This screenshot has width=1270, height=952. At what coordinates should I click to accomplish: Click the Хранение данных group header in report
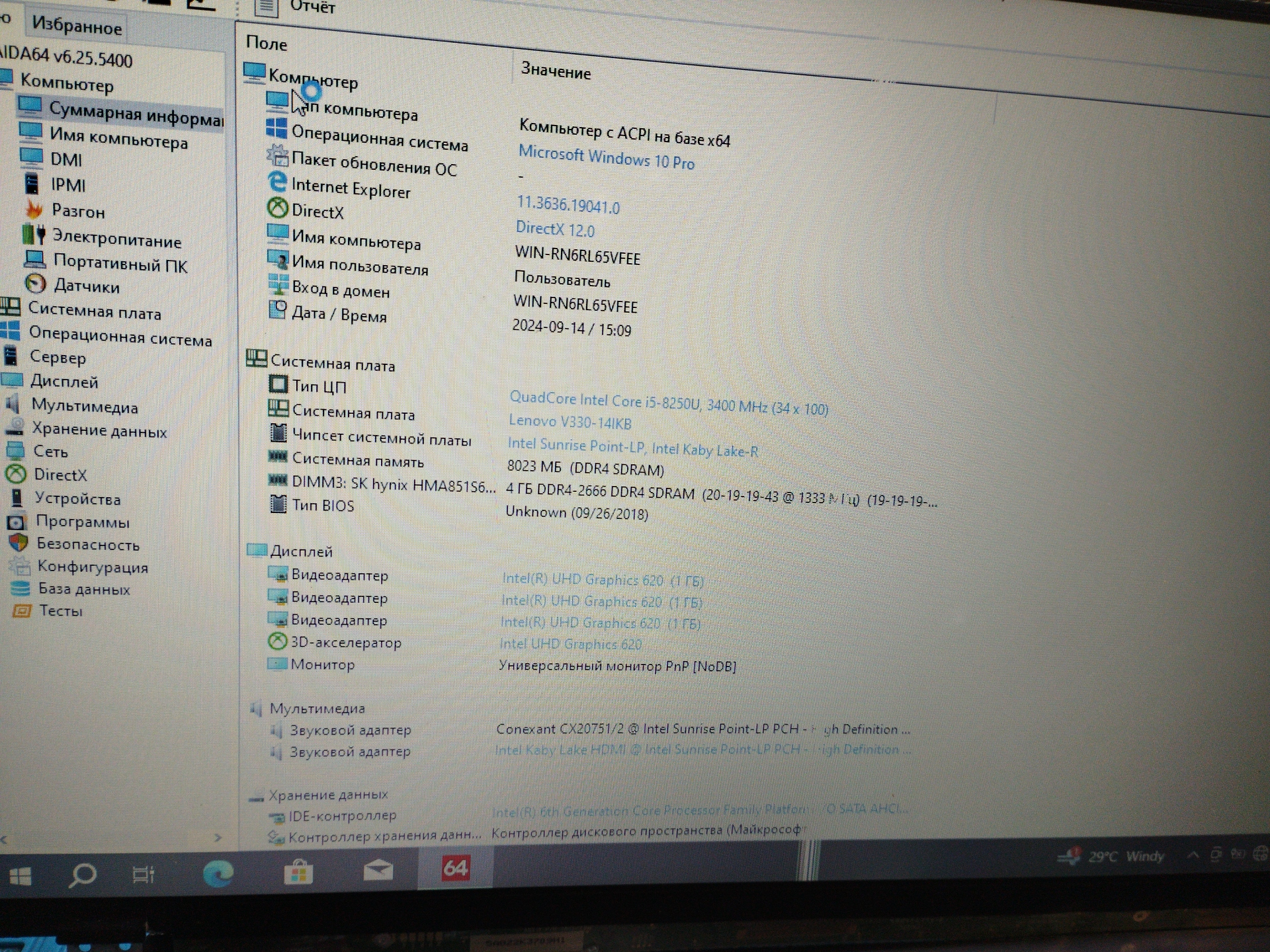pos(319,795)
